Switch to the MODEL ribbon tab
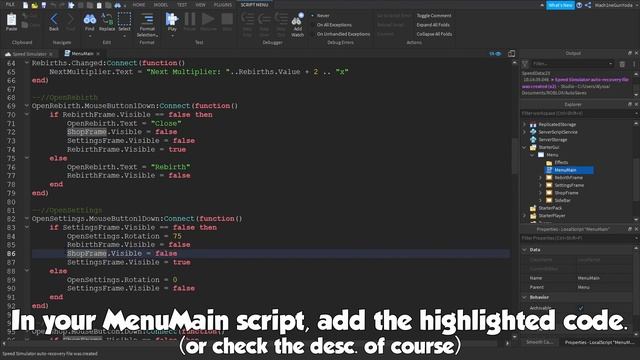This screenshot has height=360, width=640. pos(160,5)
